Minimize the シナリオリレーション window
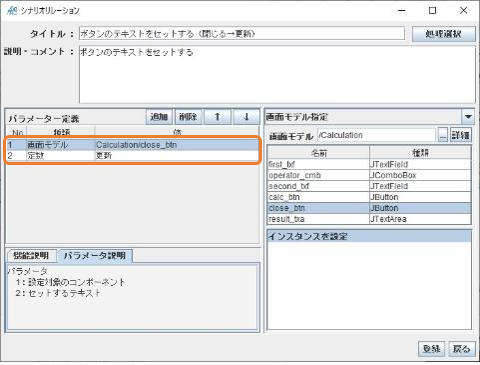The image size is (480, 365). coord(402,11)
